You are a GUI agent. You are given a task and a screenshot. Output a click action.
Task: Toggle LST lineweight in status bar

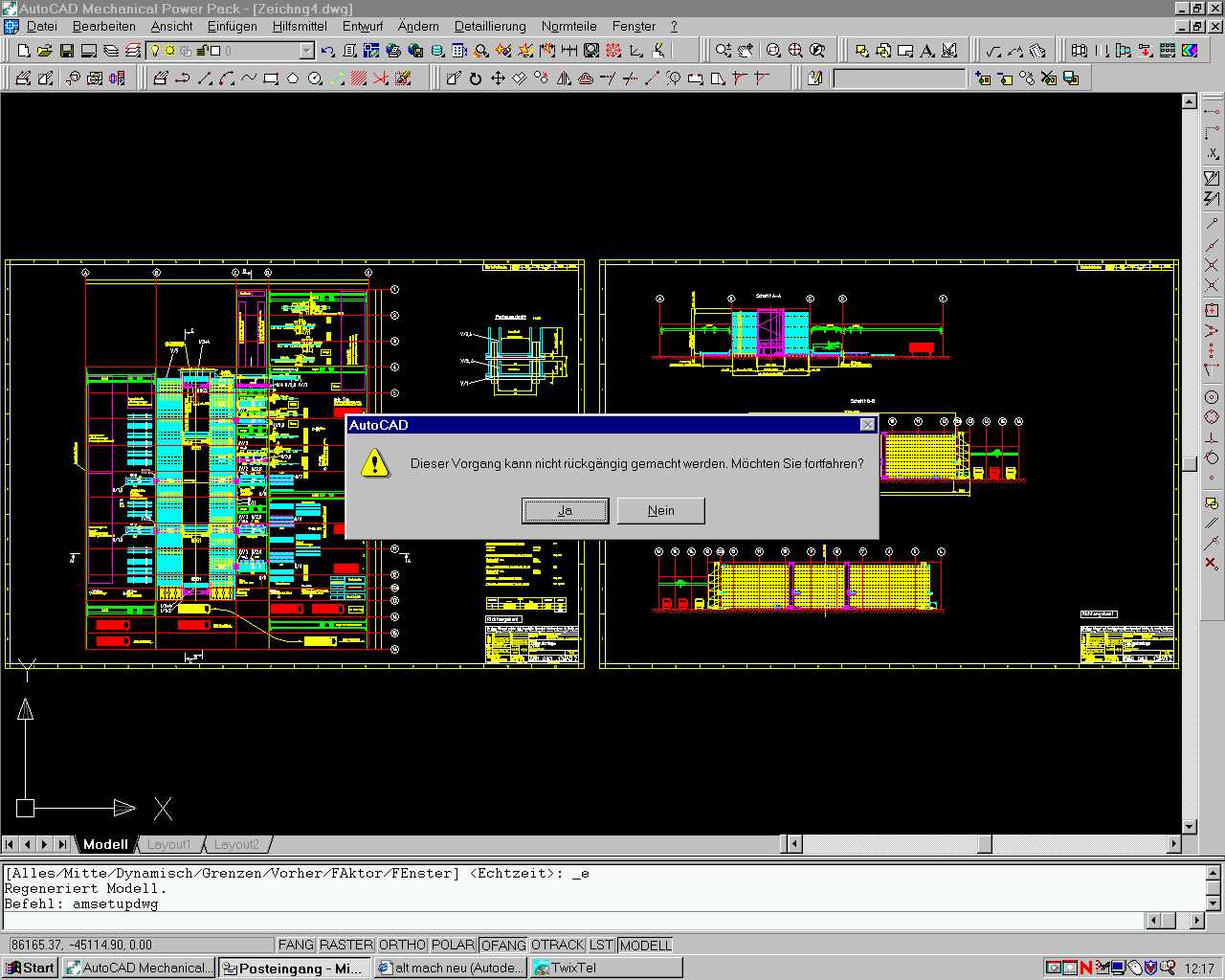(x=601, y=945)
